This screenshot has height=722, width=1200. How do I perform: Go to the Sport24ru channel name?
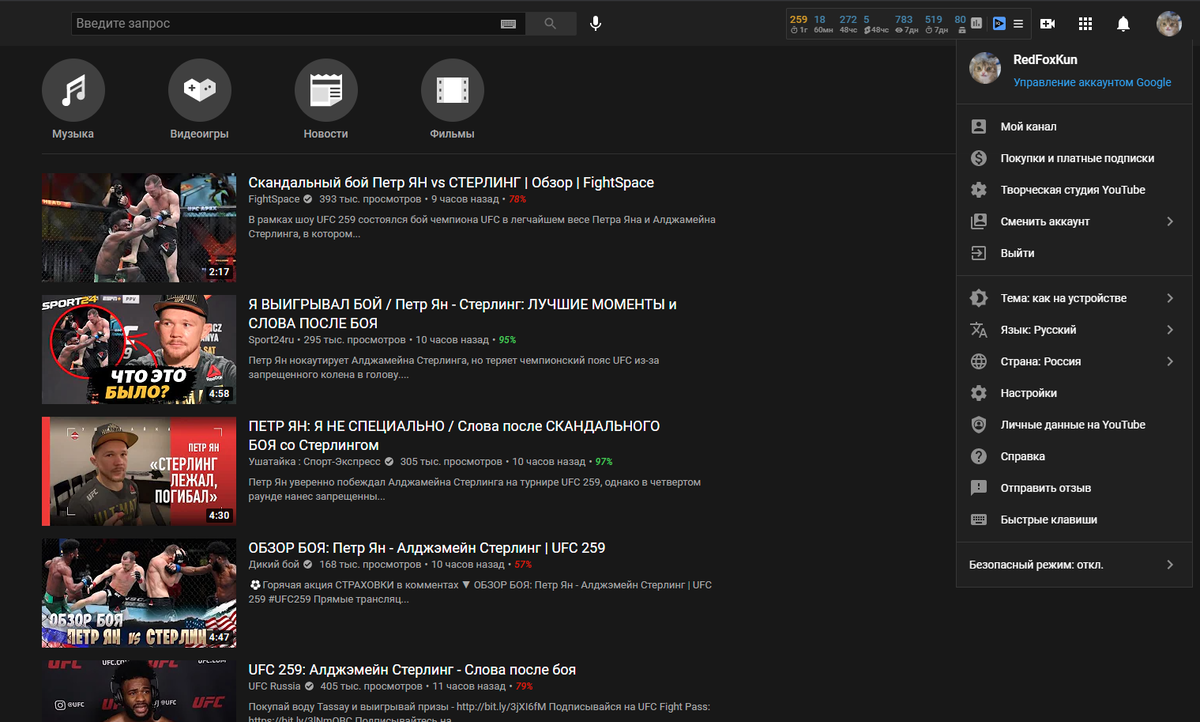[272, 340]
